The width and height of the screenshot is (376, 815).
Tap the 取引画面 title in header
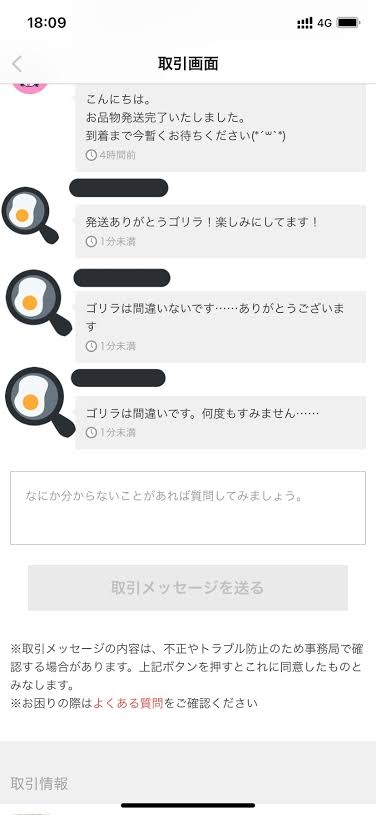coord(188,63)
